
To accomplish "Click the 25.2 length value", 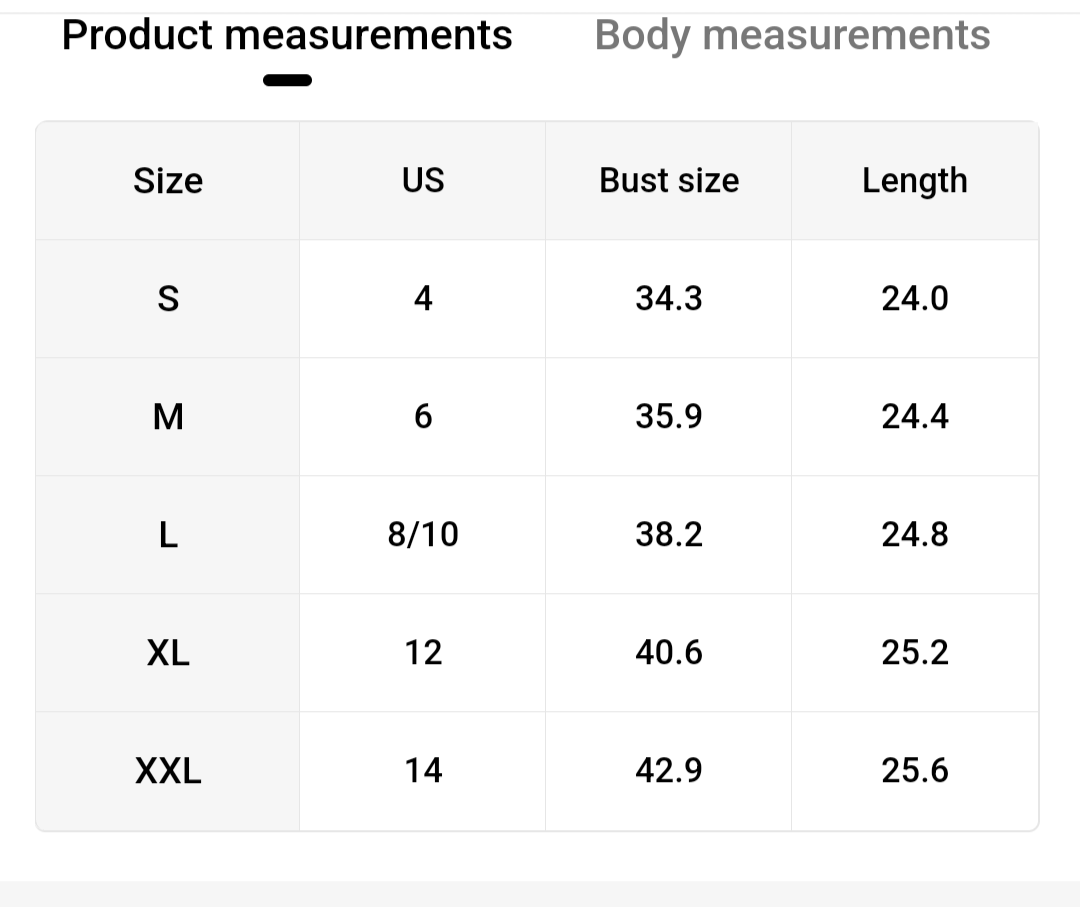I will [915, 653].
